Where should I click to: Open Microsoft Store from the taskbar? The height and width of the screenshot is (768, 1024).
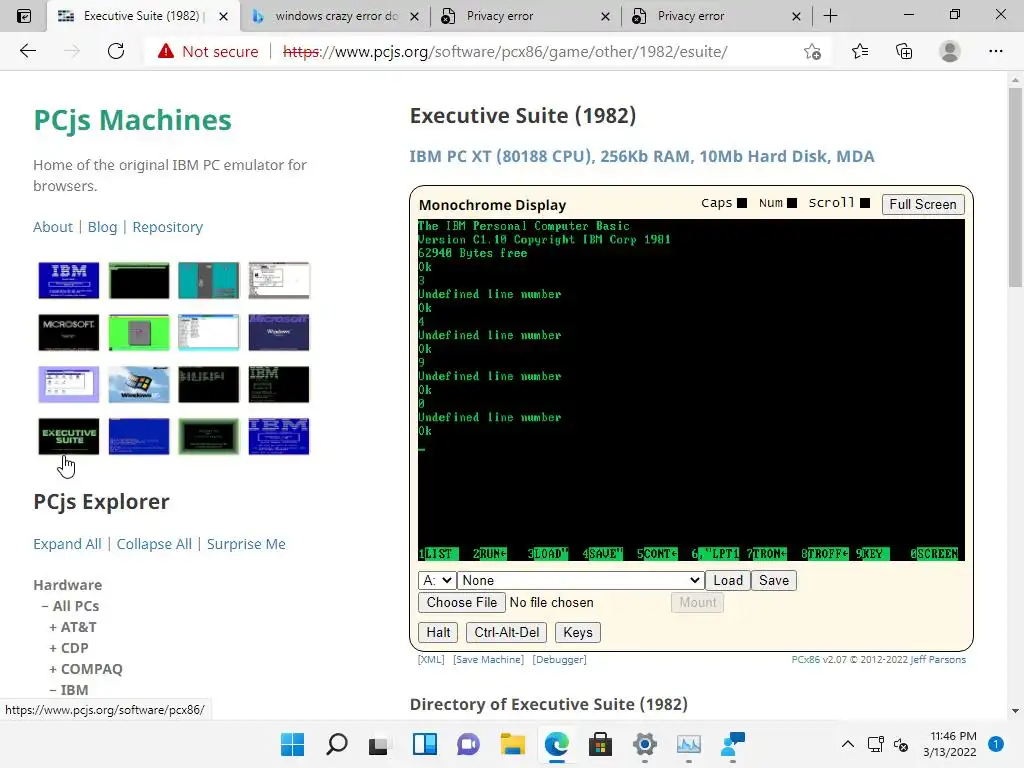click(x=600, y=744)
